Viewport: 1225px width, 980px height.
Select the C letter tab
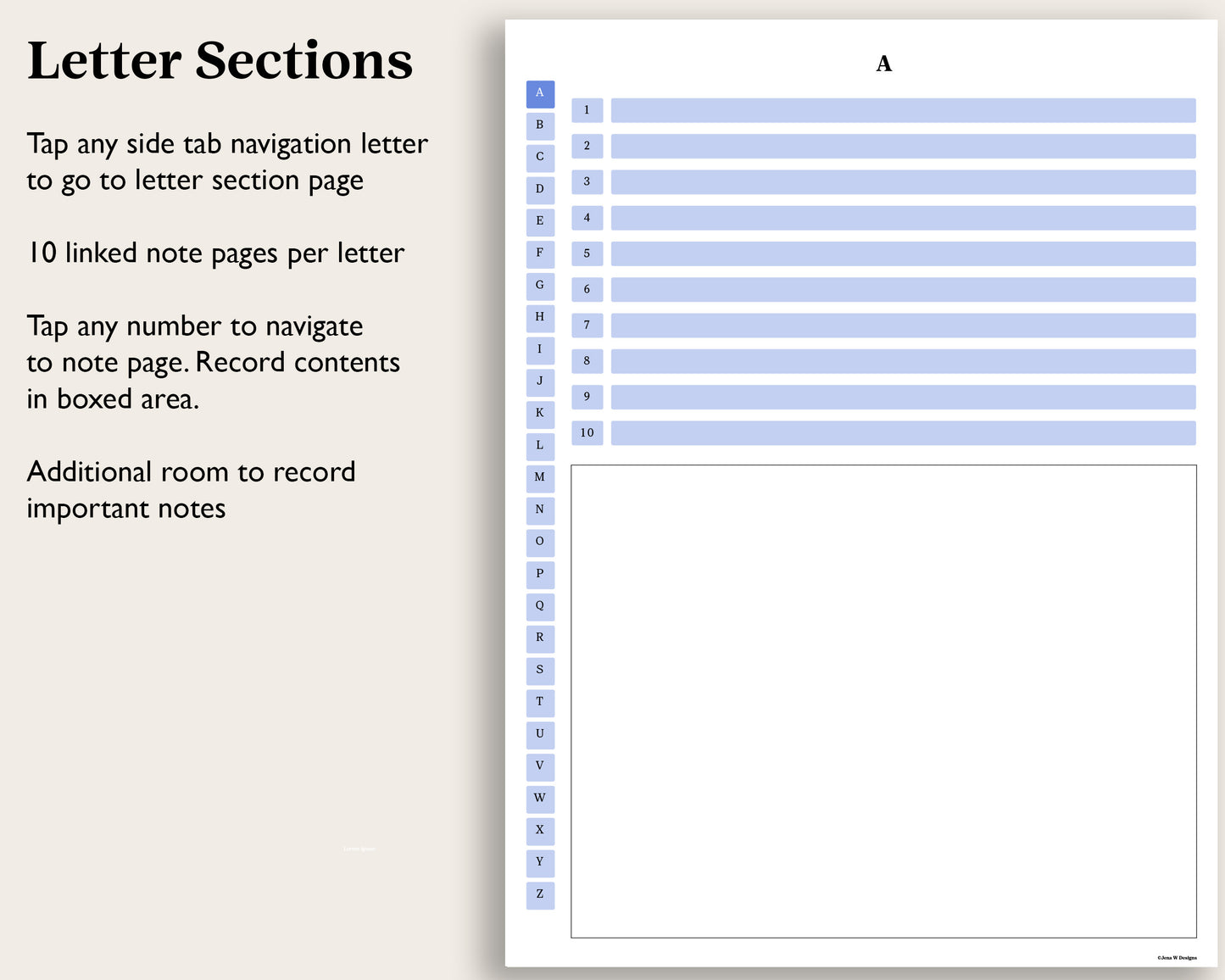[x=539, y=158]
